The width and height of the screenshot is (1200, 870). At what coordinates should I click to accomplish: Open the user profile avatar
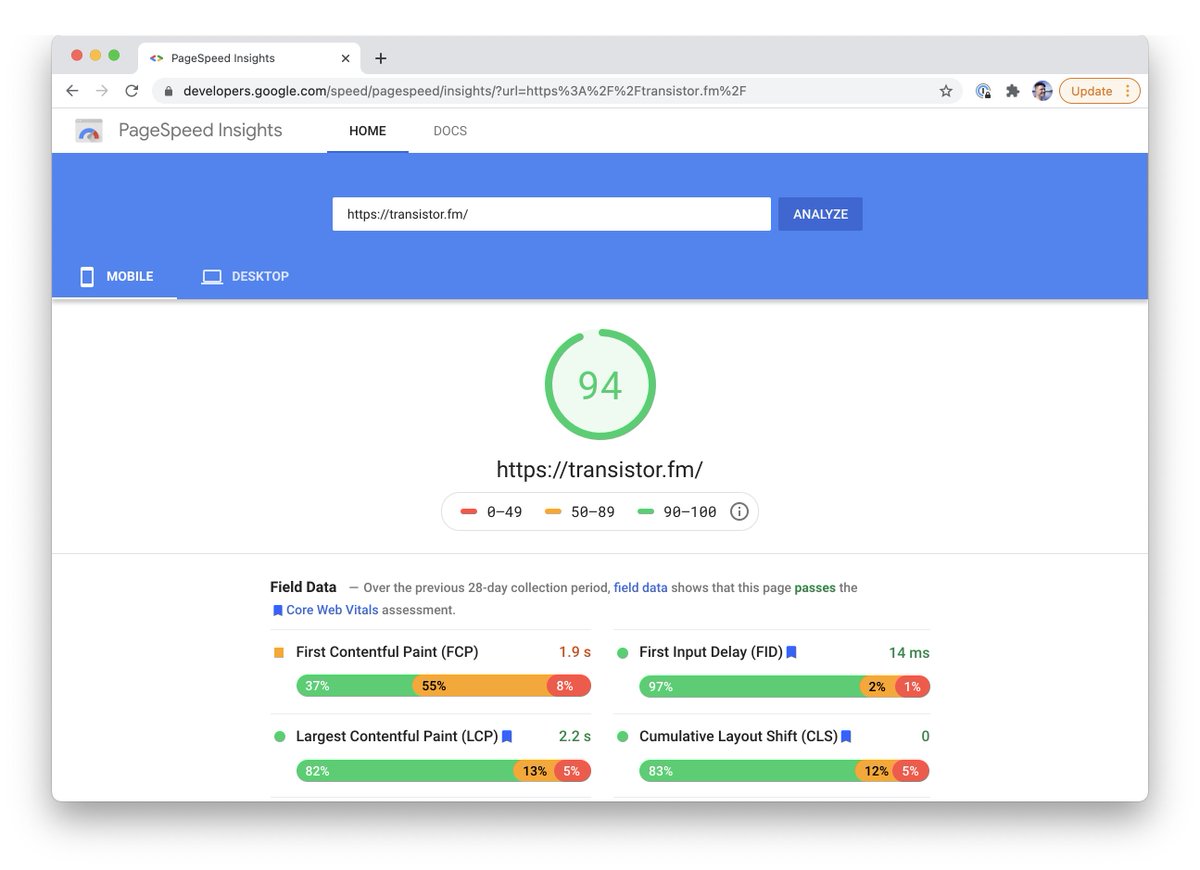pyautogui.click(x=1042, y=91)
